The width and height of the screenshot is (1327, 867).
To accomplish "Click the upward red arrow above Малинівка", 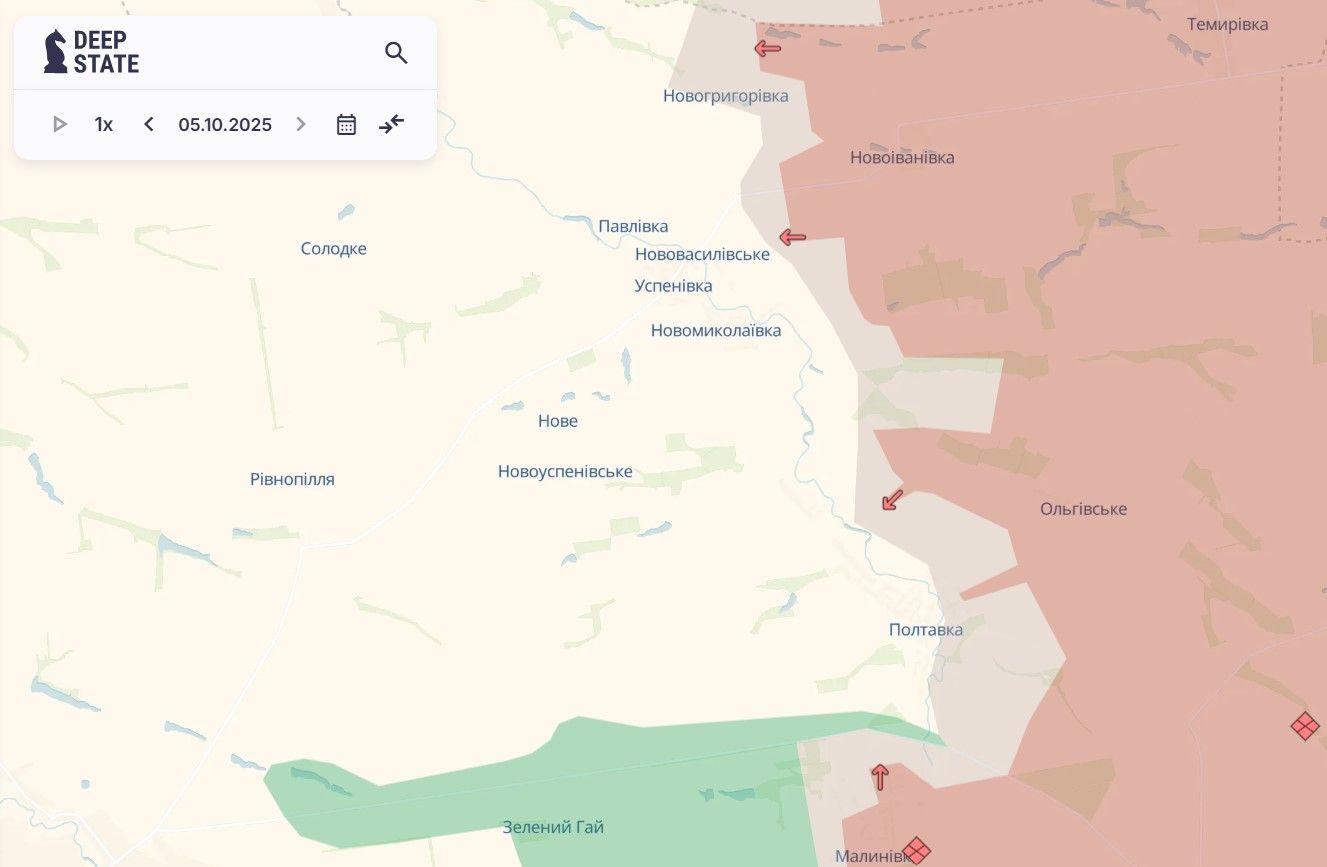I will (880, 776).
